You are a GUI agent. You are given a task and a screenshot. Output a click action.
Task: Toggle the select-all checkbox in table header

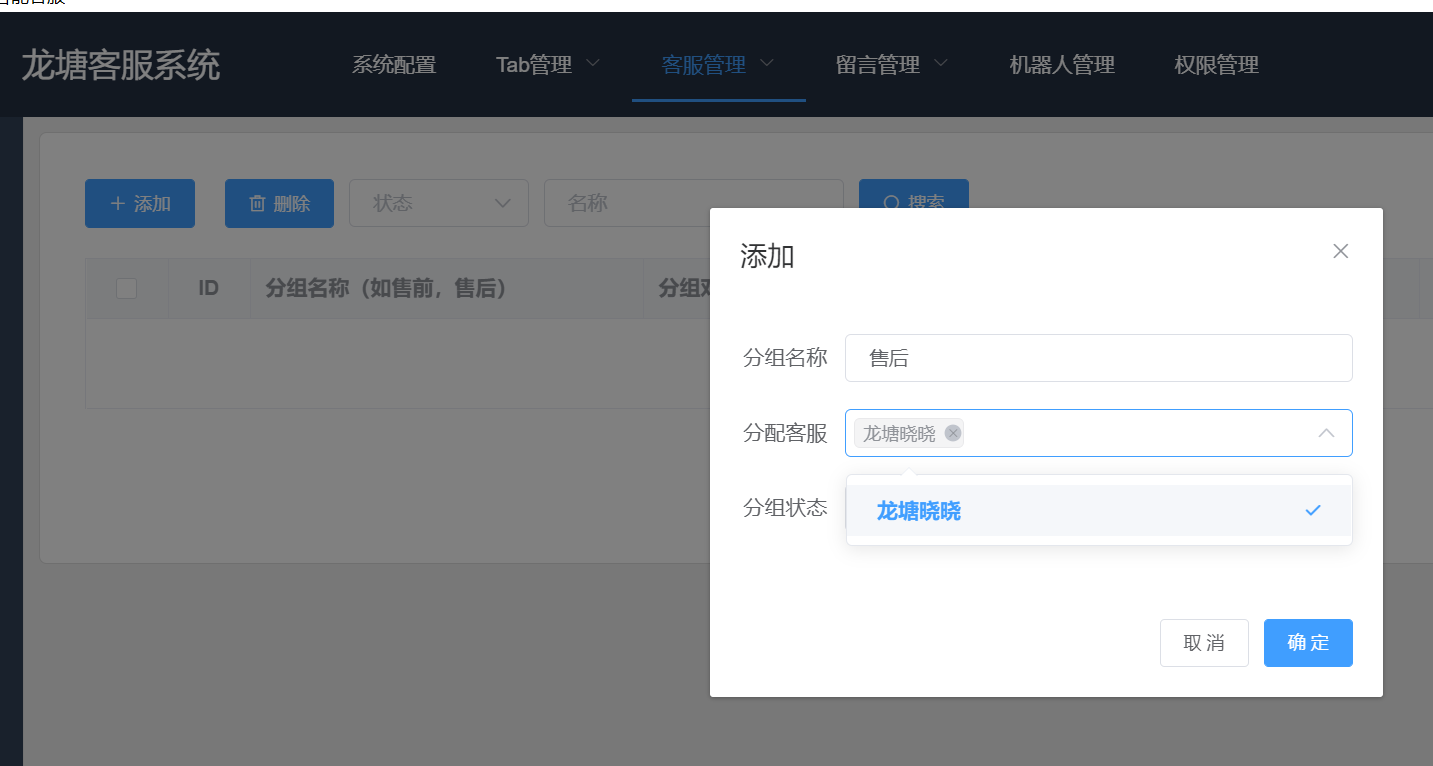pyautogui.click(x=126, y=289)
